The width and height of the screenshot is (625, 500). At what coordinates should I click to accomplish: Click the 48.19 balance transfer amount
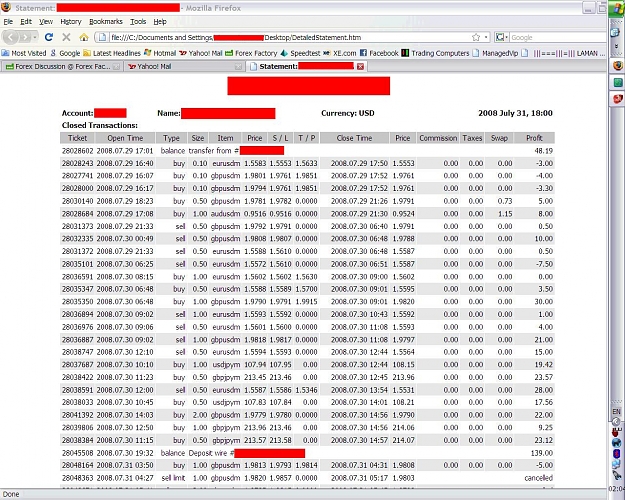coord(543,151)
